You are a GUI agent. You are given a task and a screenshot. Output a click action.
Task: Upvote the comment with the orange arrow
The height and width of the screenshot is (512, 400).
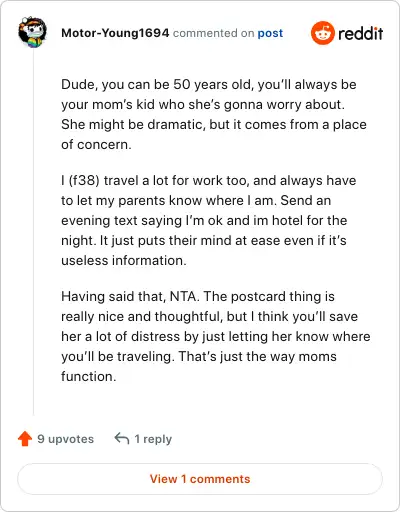(x=25, y=439)
